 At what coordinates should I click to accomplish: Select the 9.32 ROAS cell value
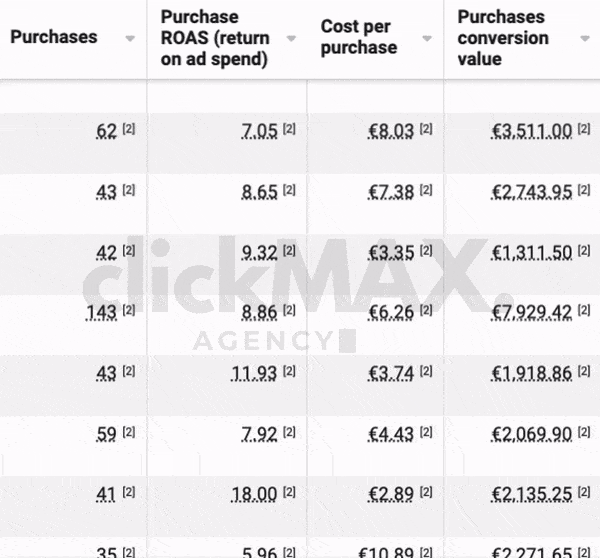click(259, 252)
